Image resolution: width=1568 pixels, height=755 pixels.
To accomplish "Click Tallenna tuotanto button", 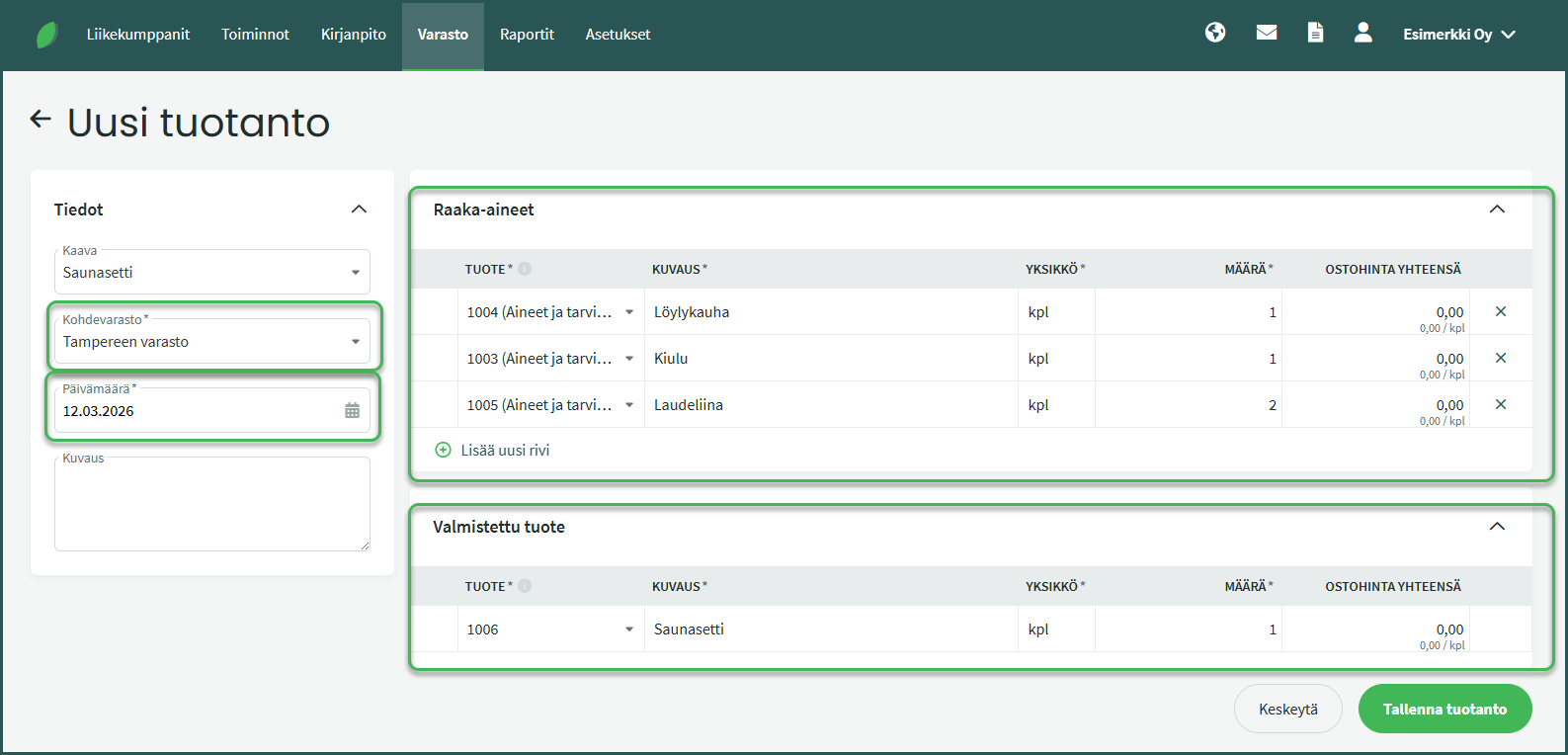I will tap(1444, 710).
